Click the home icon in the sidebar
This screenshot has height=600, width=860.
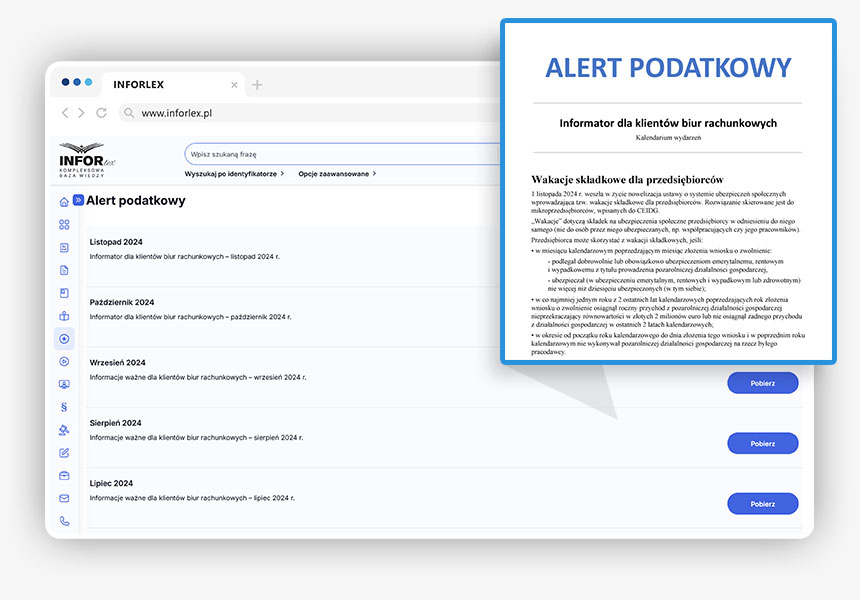pos(64,202)
